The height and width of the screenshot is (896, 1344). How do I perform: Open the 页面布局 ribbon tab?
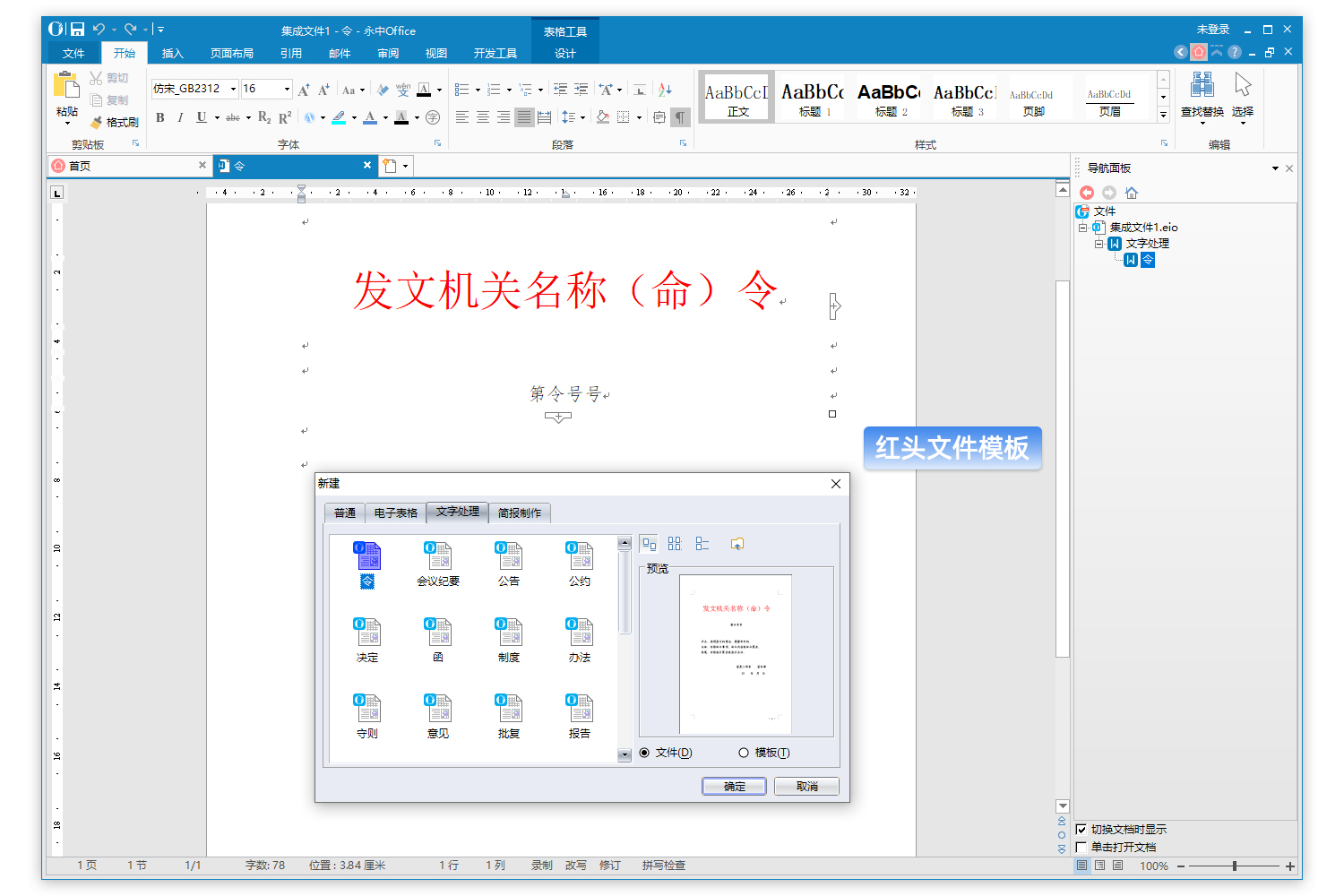click(x=231, y=52)
